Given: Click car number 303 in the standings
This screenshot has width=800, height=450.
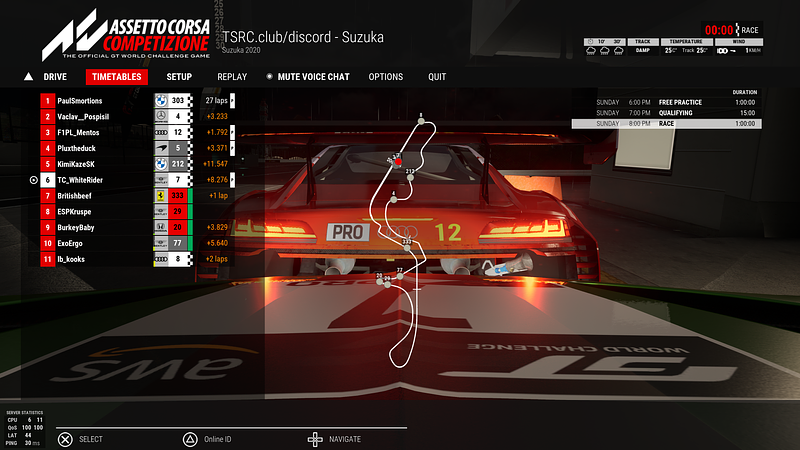Looking at the screenshot, I should click(x=178, y=101).
